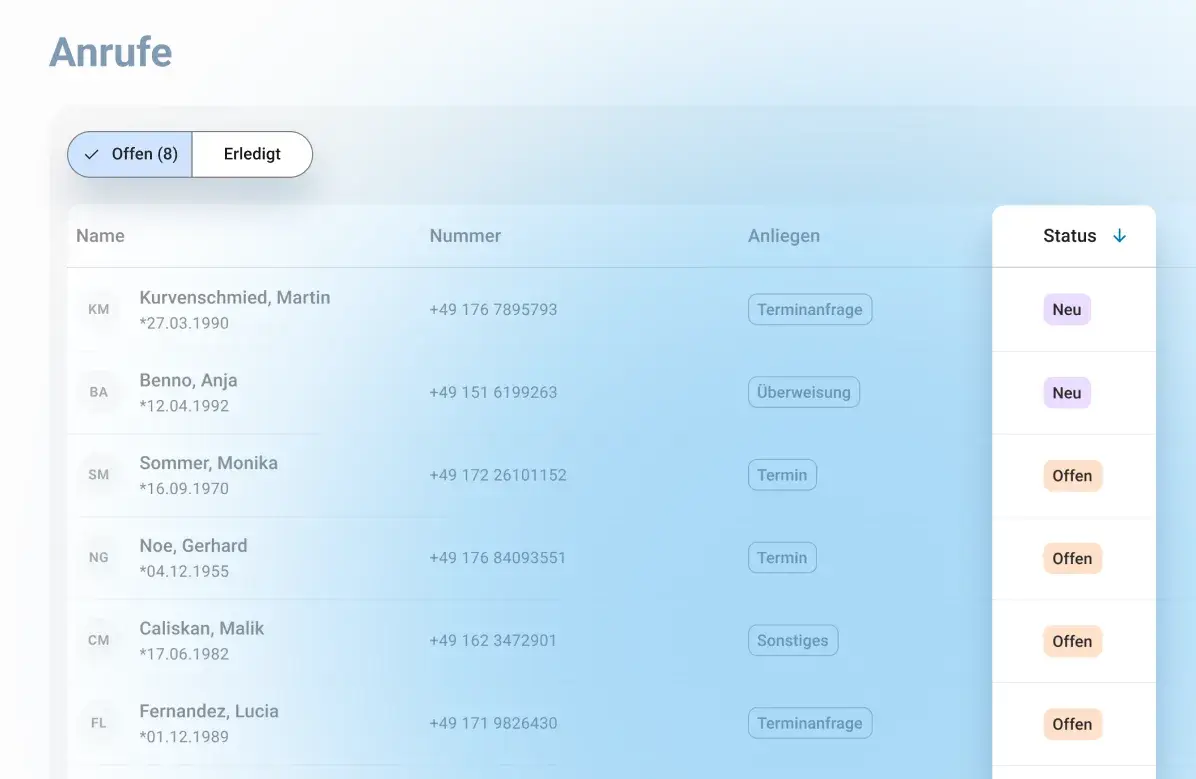Select the SM avatar for Monika Sommer

point(98,475)
